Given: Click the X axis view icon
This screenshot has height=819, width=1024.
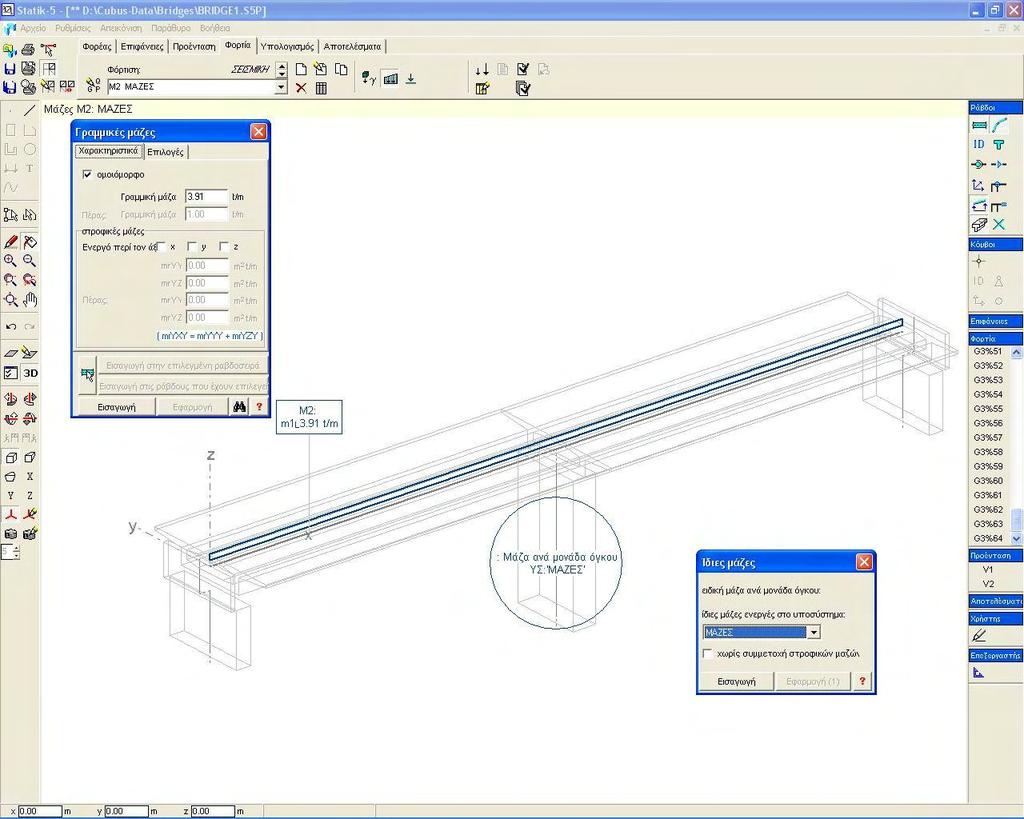Looking at the screenshot, I should pyautogui.click(x=29, y=477).
